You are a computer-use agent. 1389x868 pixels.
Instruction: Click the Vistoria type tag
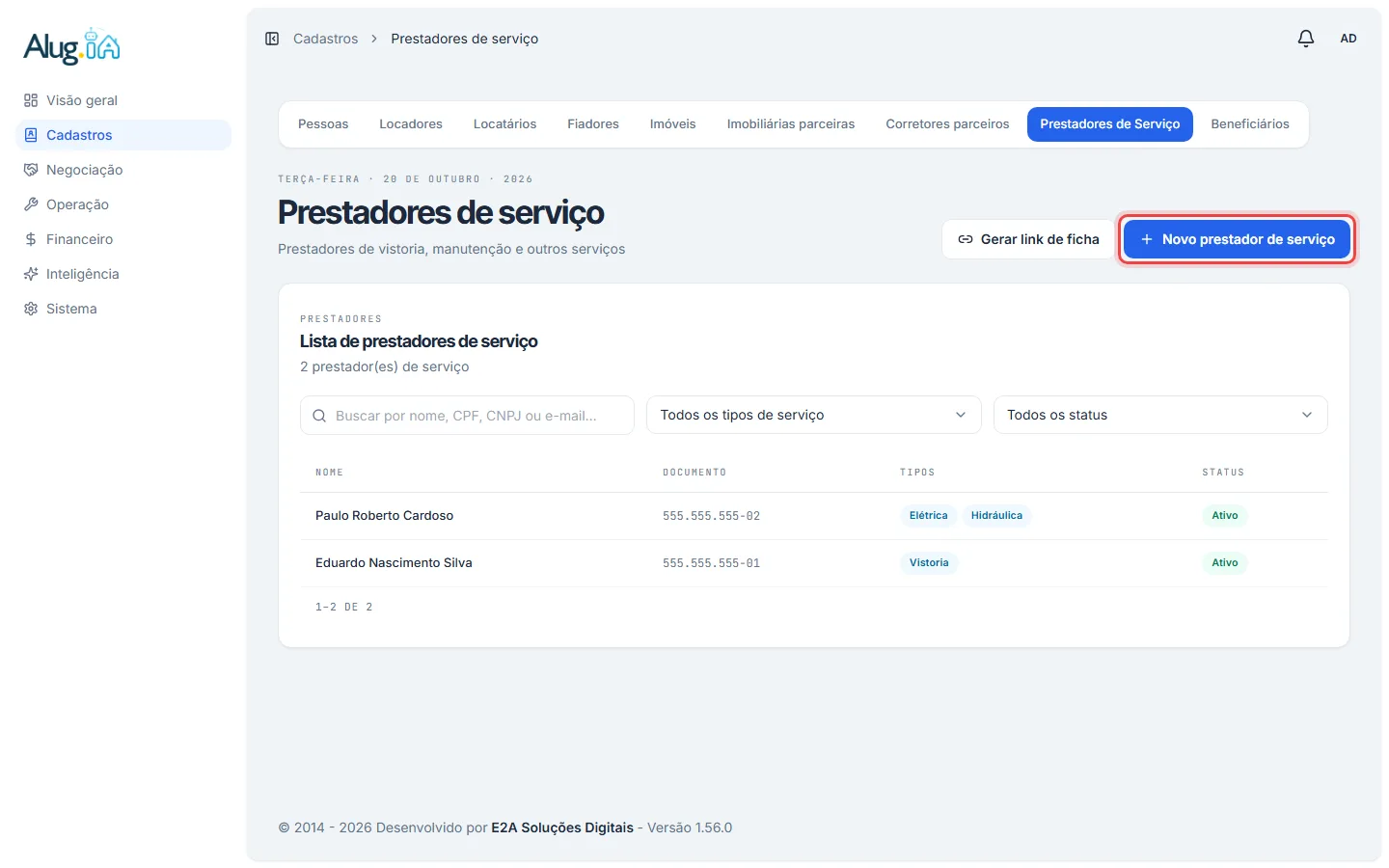[x=929, y=563]
